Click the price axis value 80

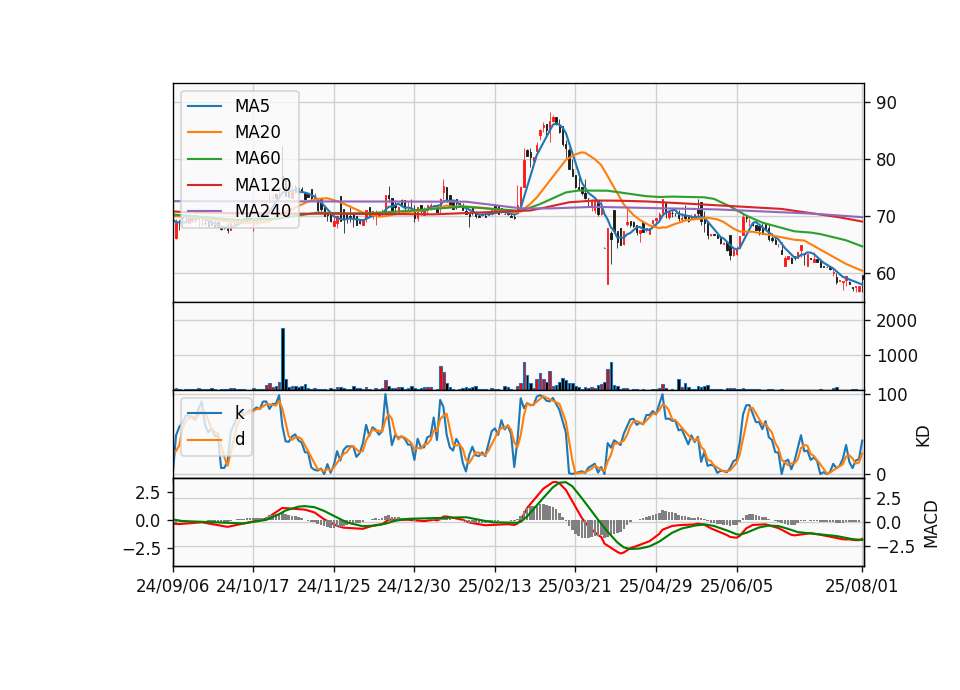pos(886,160)
